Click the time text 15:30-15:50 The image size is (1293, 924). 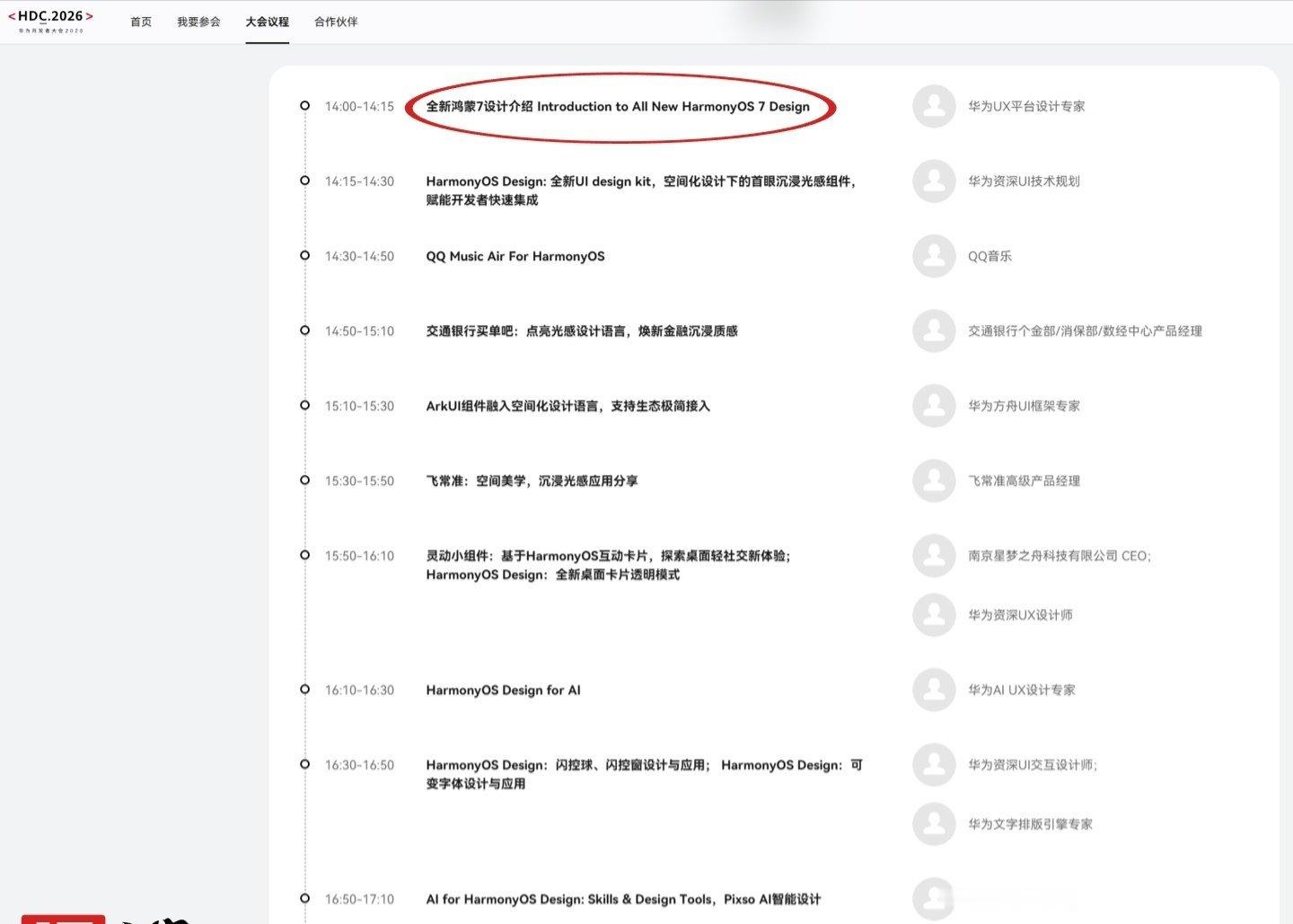point(359,481)
